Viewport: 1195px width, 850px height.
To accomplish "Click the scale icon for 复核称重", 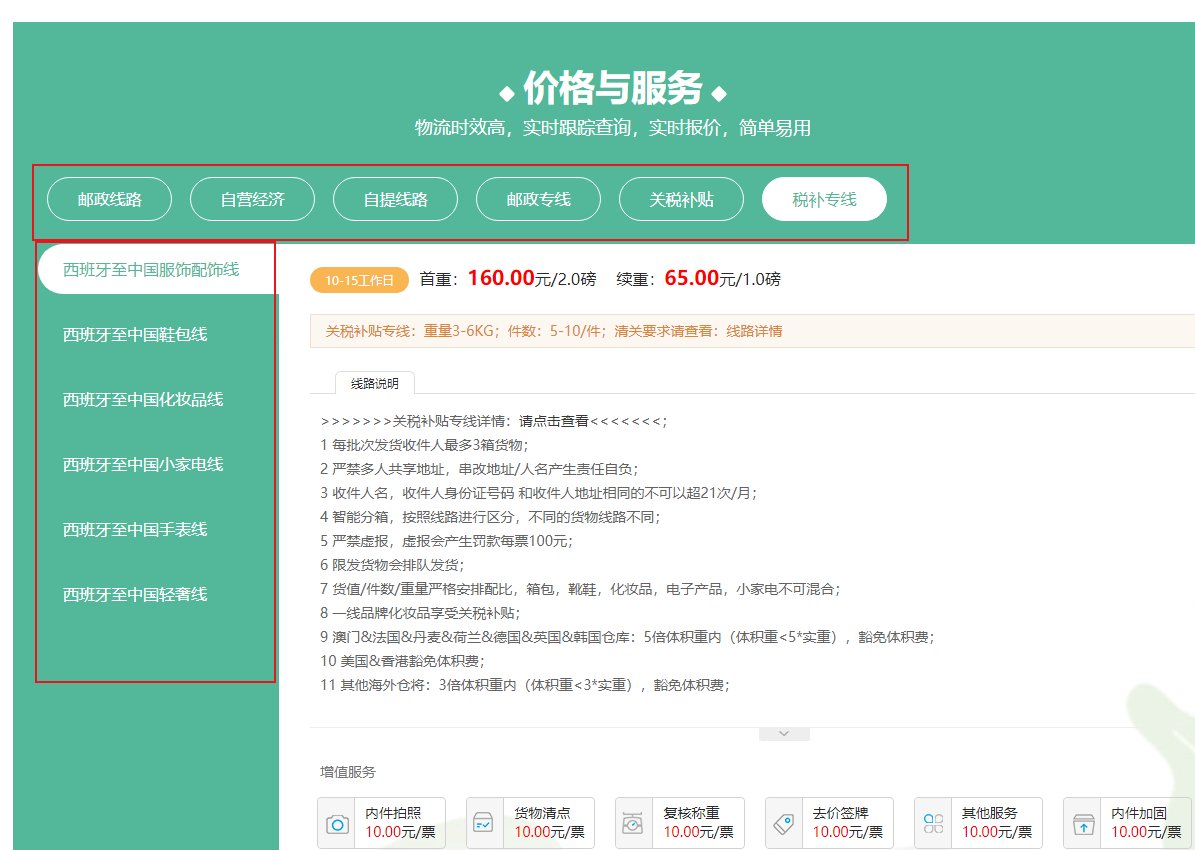I will pyautogui.click(x=633, y=824).
